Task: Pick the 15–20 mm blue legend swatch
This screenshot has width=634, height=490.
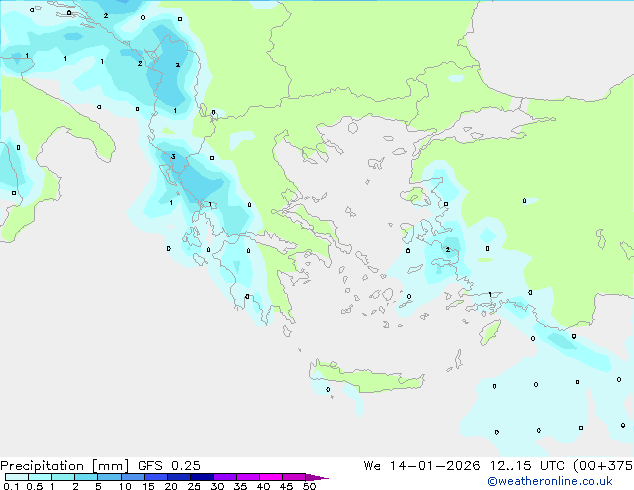Action: (156, 477)
